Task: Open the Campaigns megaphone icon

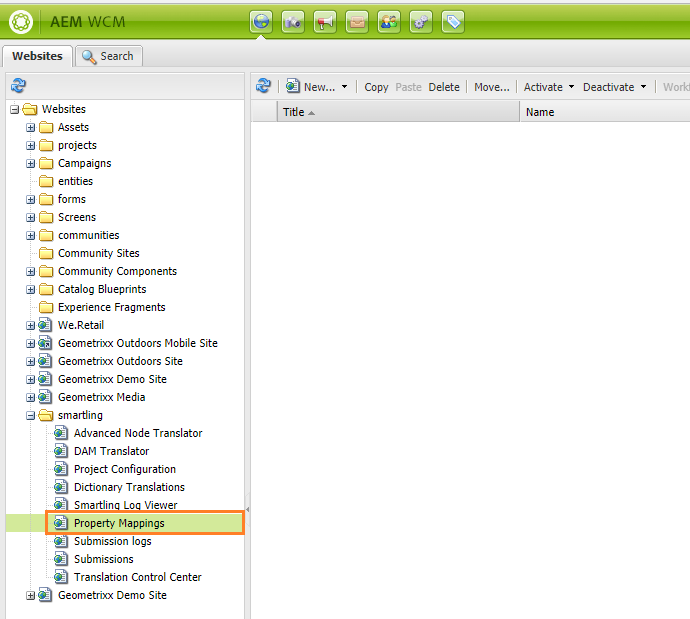Action: click(x=325, y=22)
